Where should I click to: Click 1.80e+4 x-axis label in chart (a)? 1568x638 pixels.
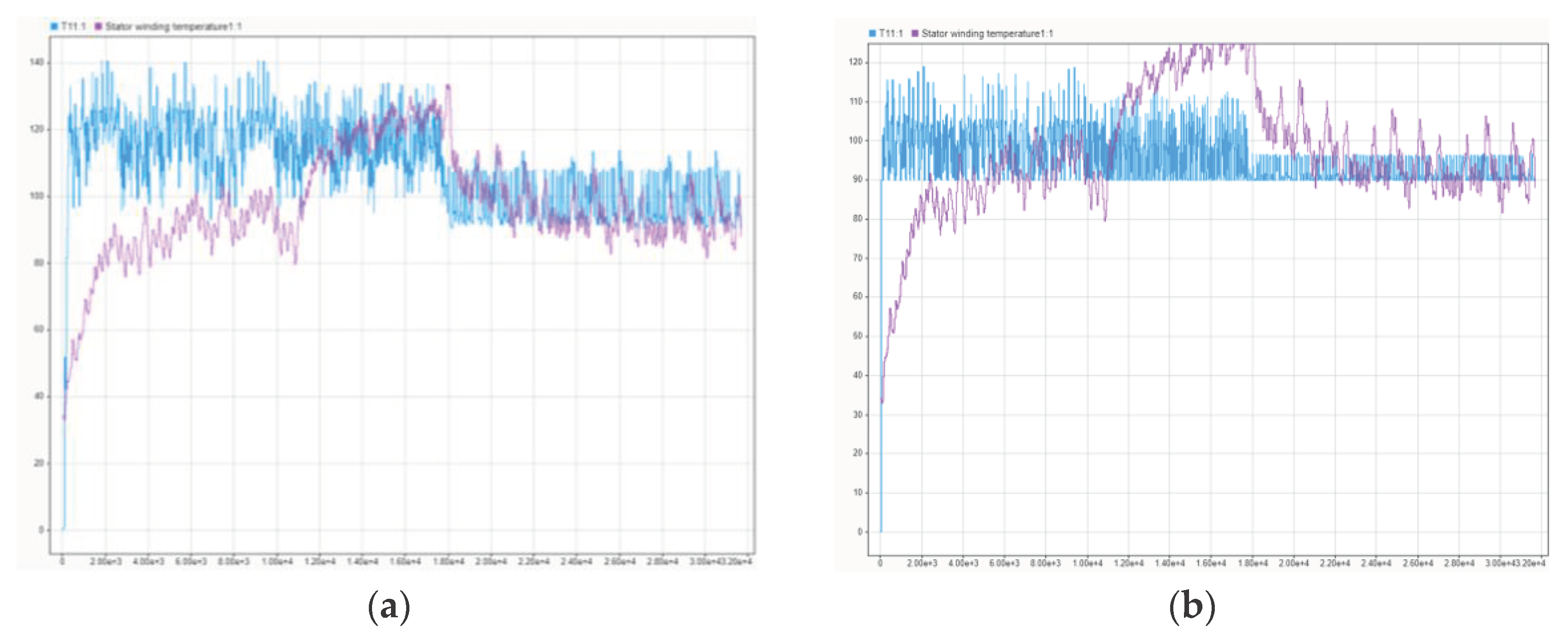click(x=448, y=561)
